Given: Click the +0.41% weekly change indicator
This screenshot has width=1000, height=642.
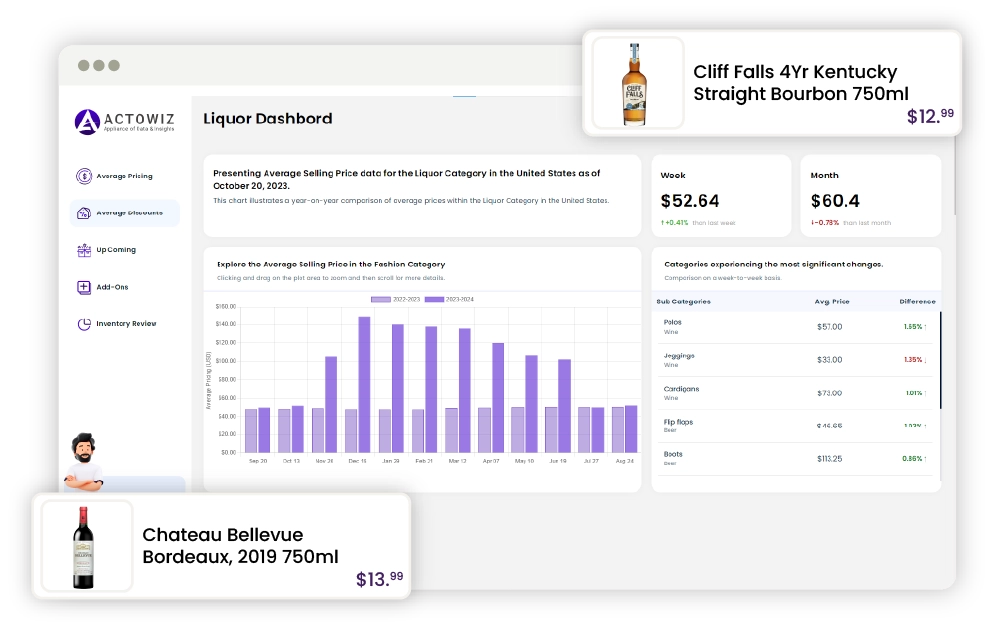Looking at the screenshot, I should tap(675, 223).
